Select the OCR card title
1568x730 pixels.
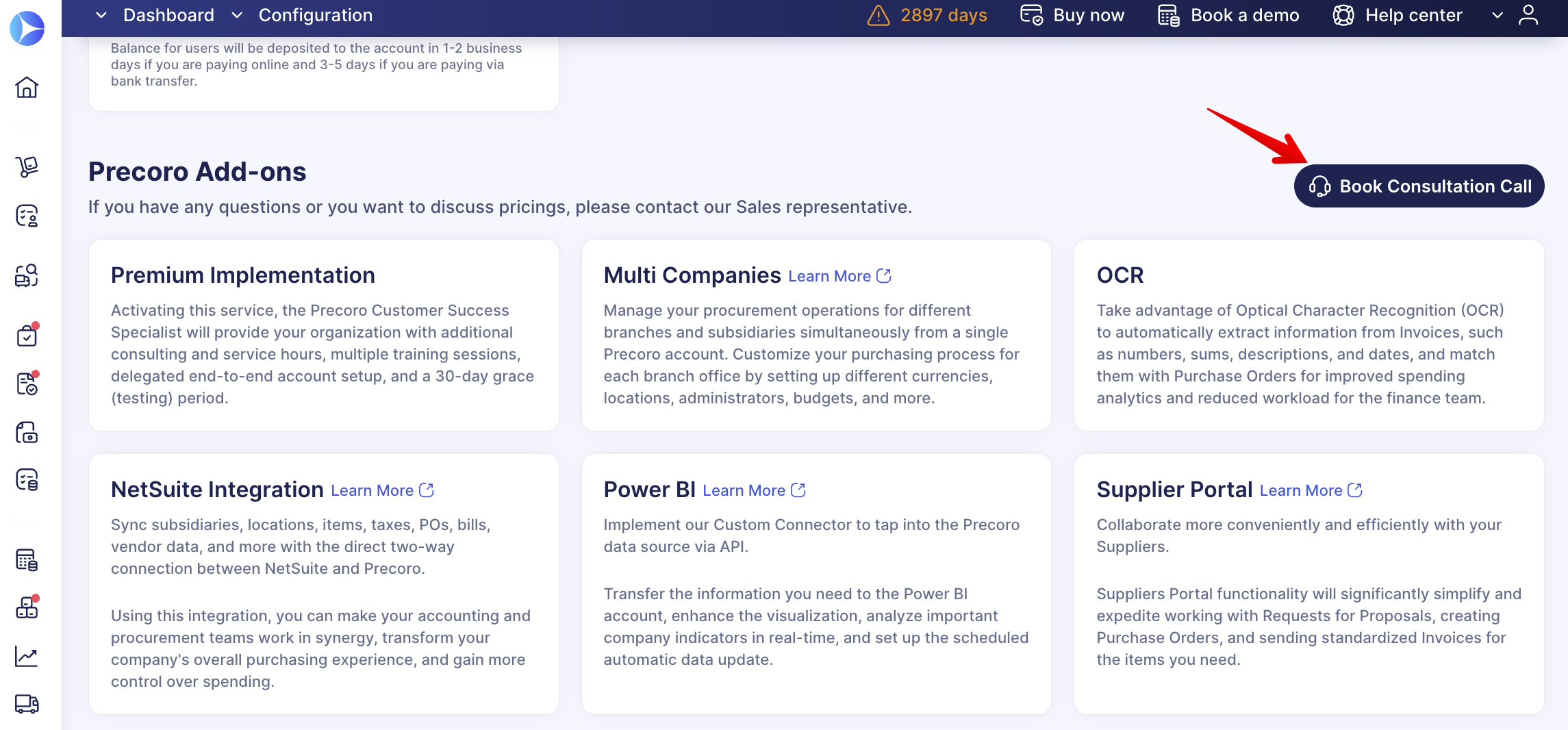coord(1120,275)
